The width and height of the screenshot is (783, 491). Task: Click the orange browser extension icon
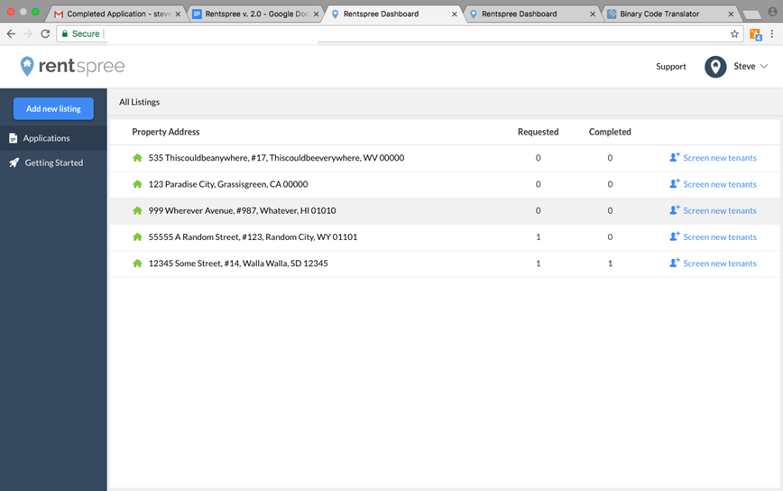coord(755,34)
